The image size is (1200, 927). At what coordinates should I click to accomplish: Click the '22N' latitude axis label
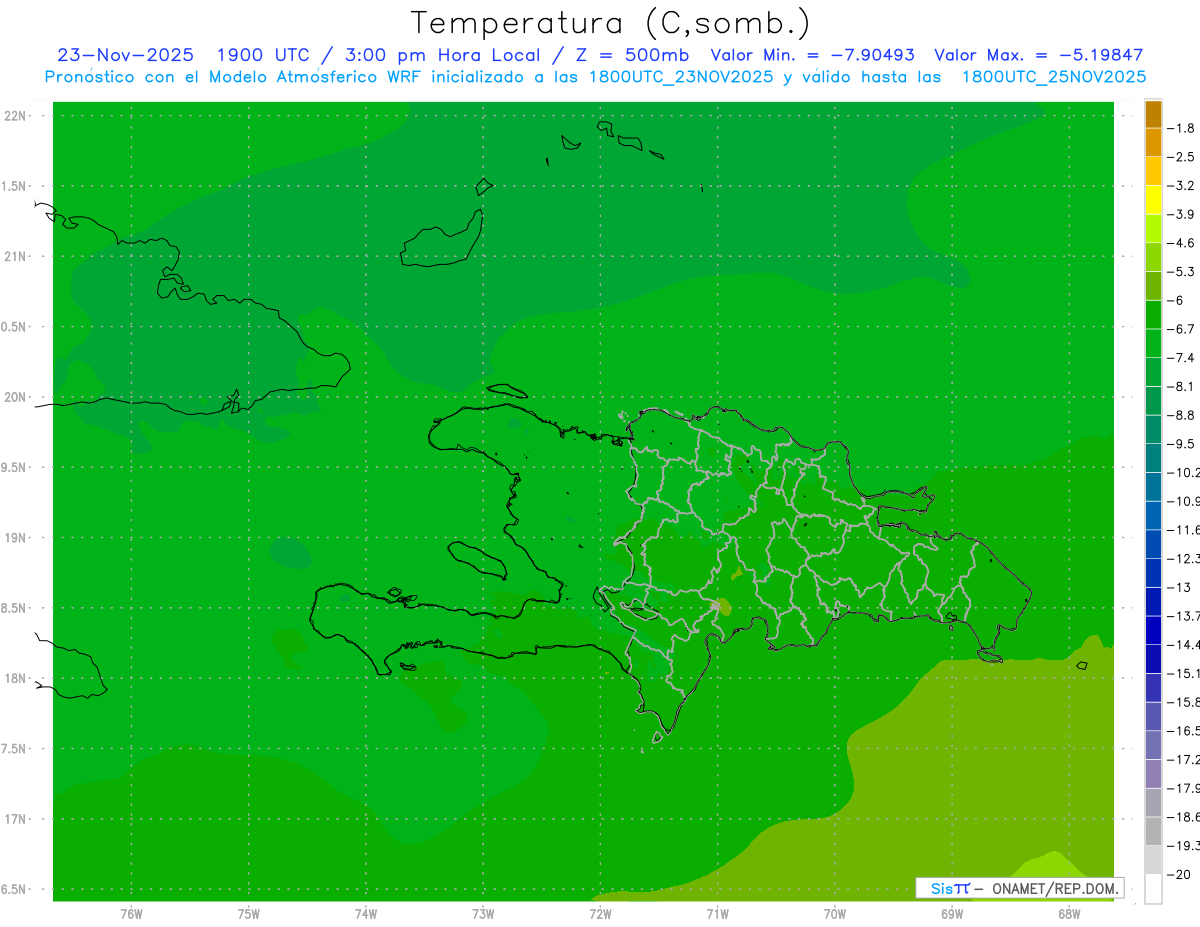coord(15,116)
